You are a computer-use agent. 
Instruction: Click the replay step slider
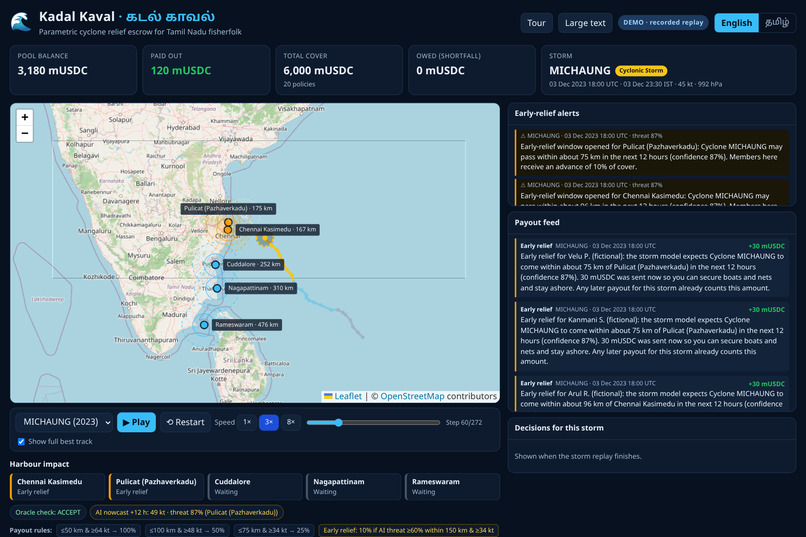(373, 422)
